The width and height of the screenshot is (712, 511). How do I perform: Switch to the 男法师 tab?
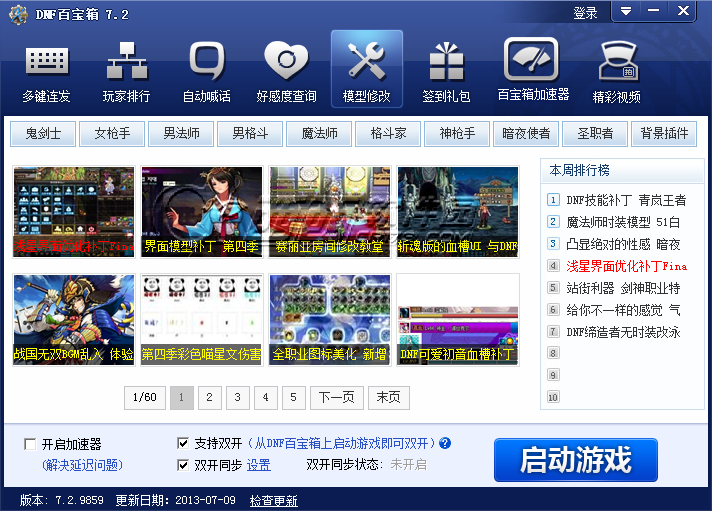tap(181, 134)
